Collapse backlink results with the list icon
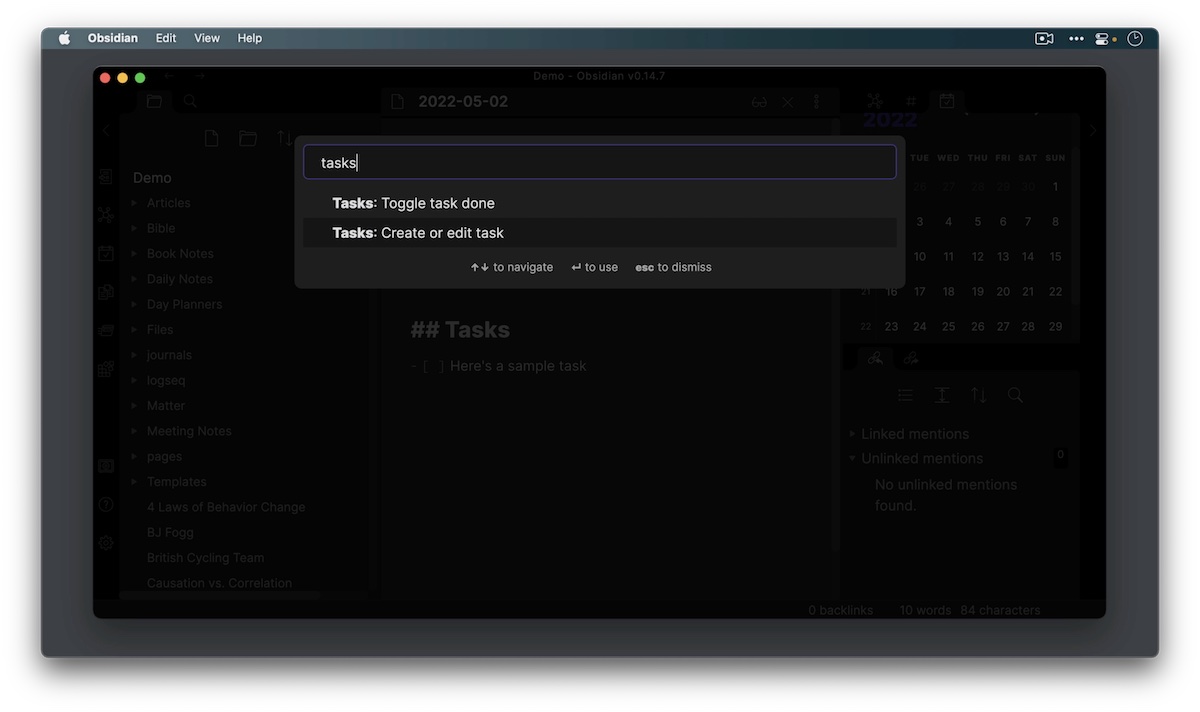1200x712 pixels. (905, 396)
